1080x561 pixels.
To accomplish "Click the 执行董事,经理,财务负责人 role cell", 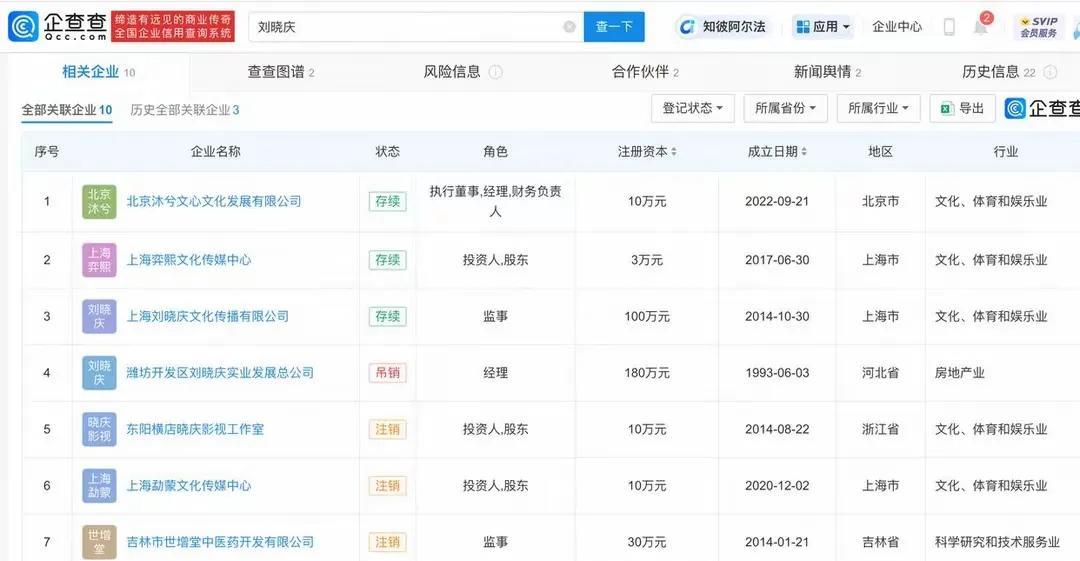I will click(495, 201).
